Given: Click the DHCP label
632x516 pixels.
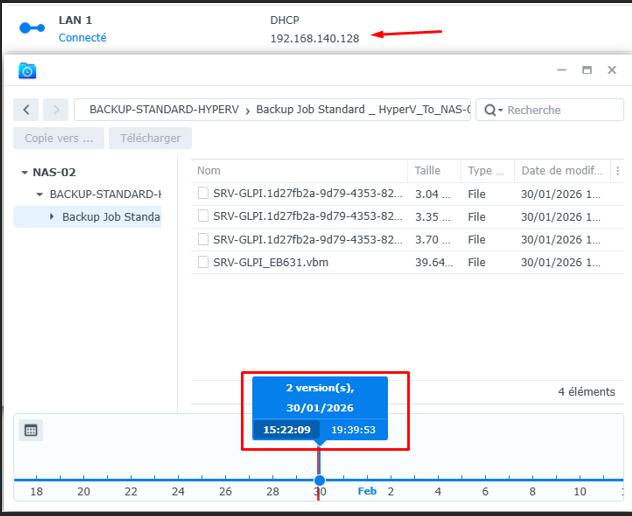Looking at the screenshot, I should [x=285, y=20].
